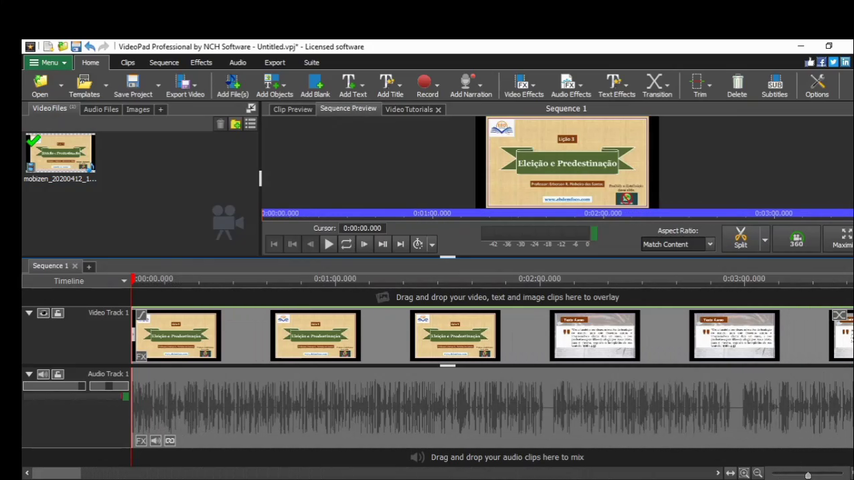Open the Clip Preview tab
Image resolution: width=854 pixels, height=480 pixels.
[x=292, y=109]
